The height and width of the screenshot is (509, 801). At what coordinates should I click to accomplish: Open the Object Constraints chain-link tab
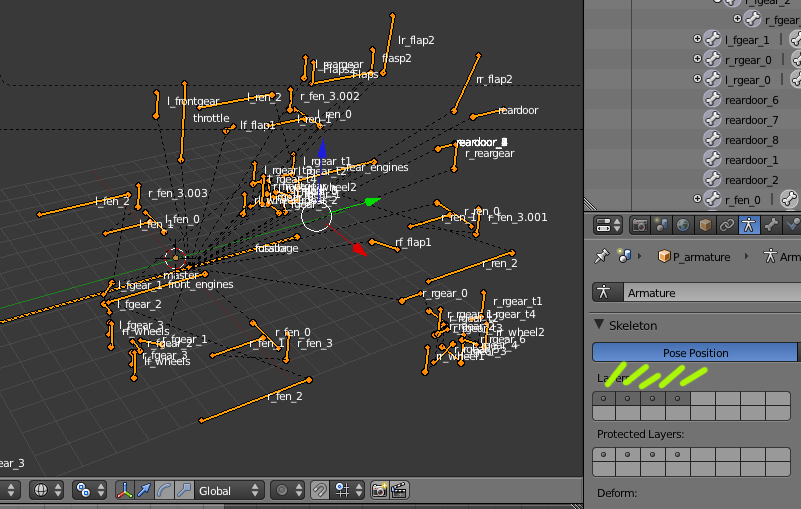point(726,225)
